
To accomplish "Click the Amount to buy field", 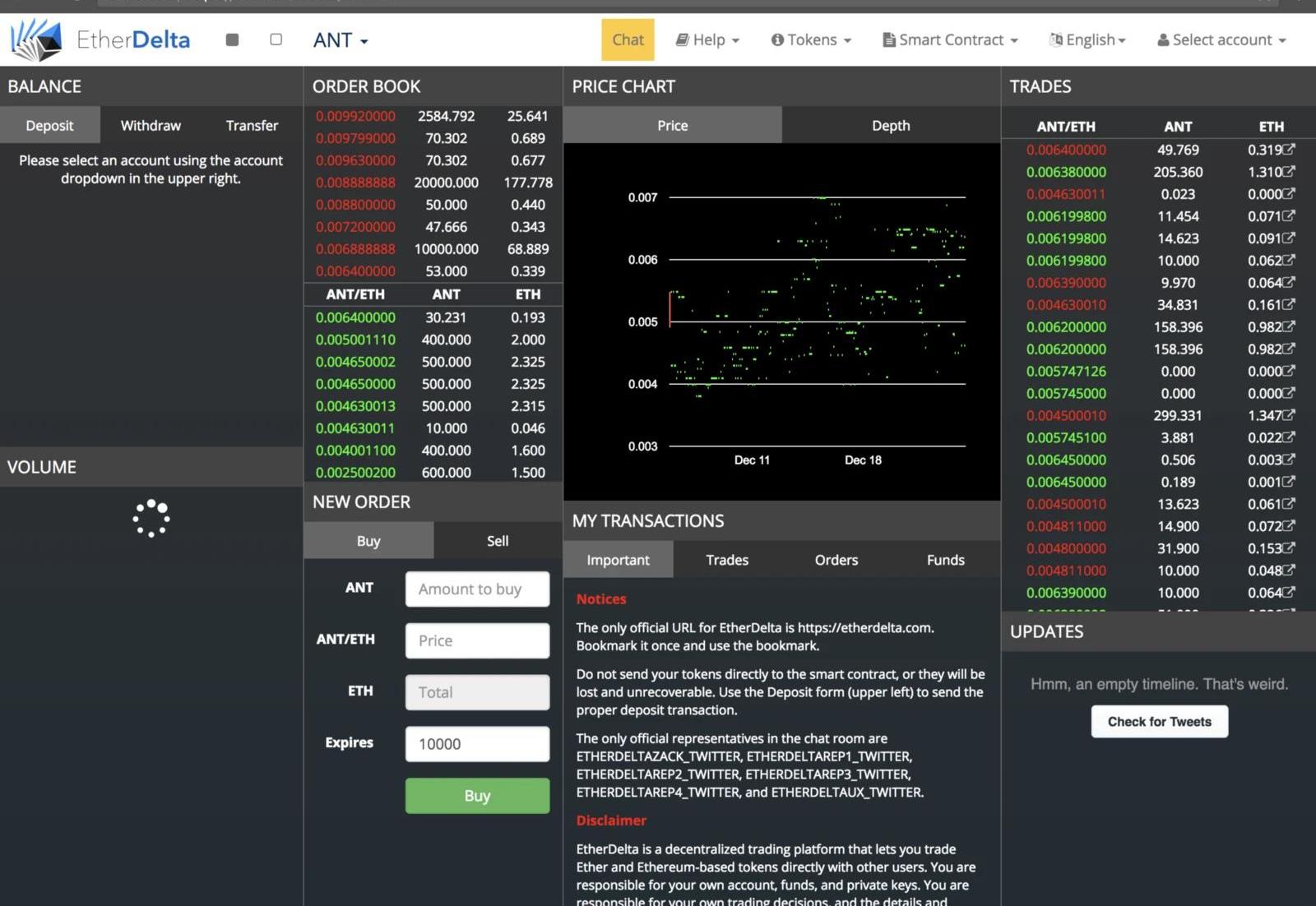I will pyautogui.click(x=477, y=589).
